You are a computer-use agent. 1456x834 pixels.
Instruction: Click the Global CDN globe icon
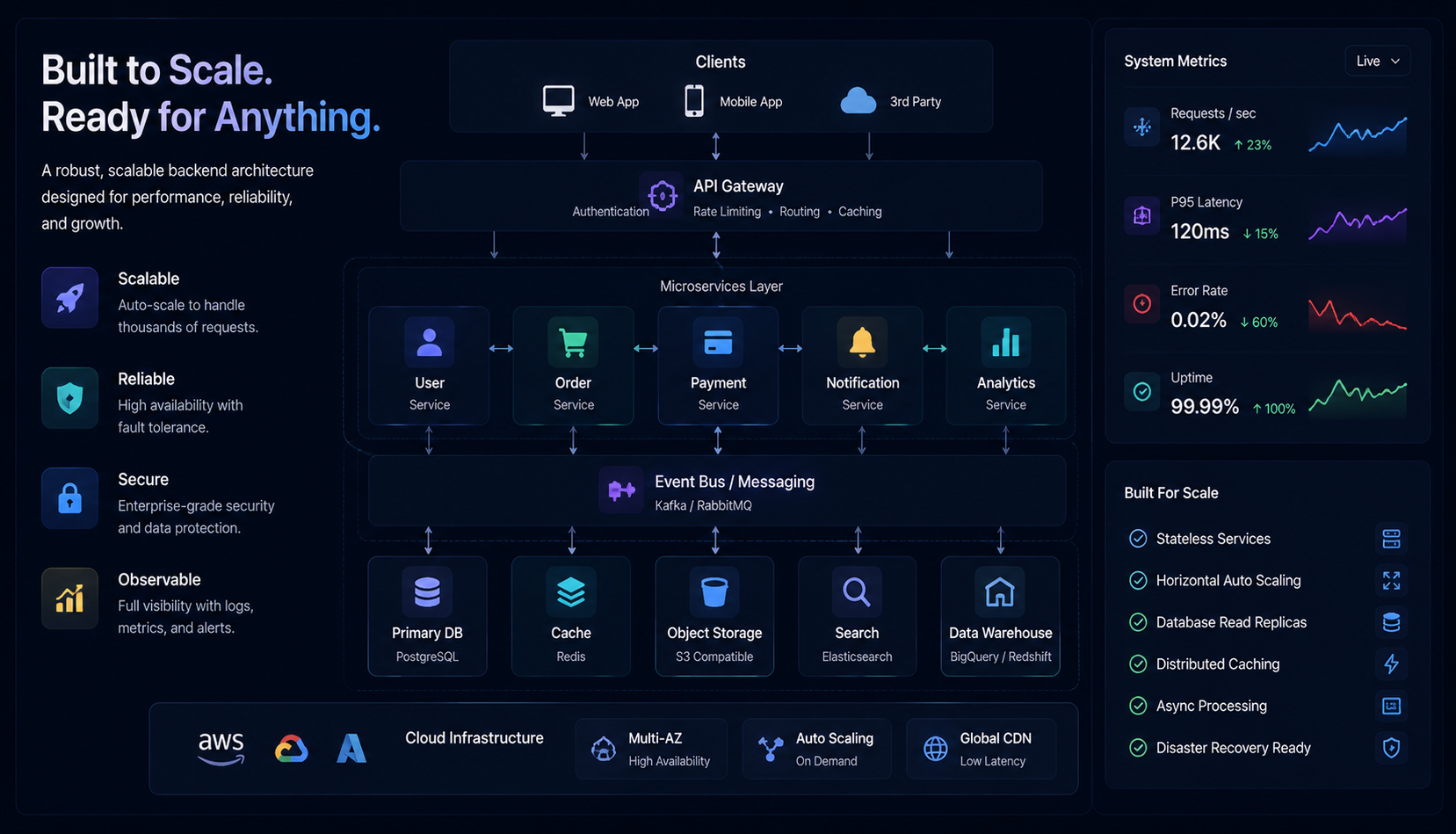936,749
